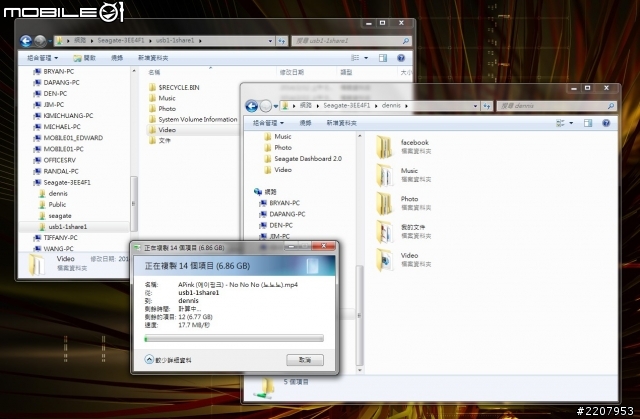Open recent pages dropdown in dennis window
This screenshot has width=640, height=419.
click(x=276, y=106)
